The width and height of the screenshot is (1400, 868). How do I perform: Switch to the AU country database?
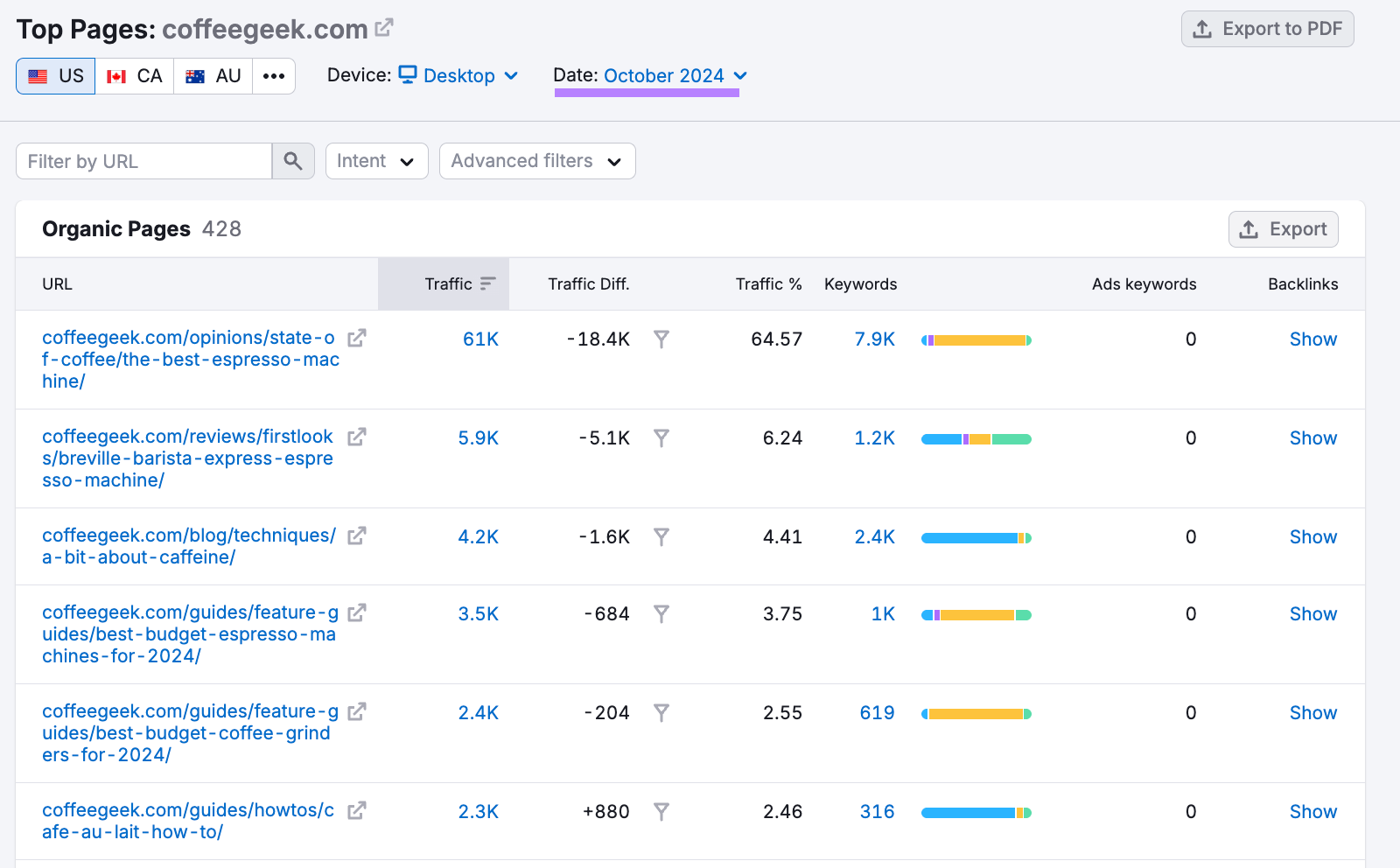[213, 76]
